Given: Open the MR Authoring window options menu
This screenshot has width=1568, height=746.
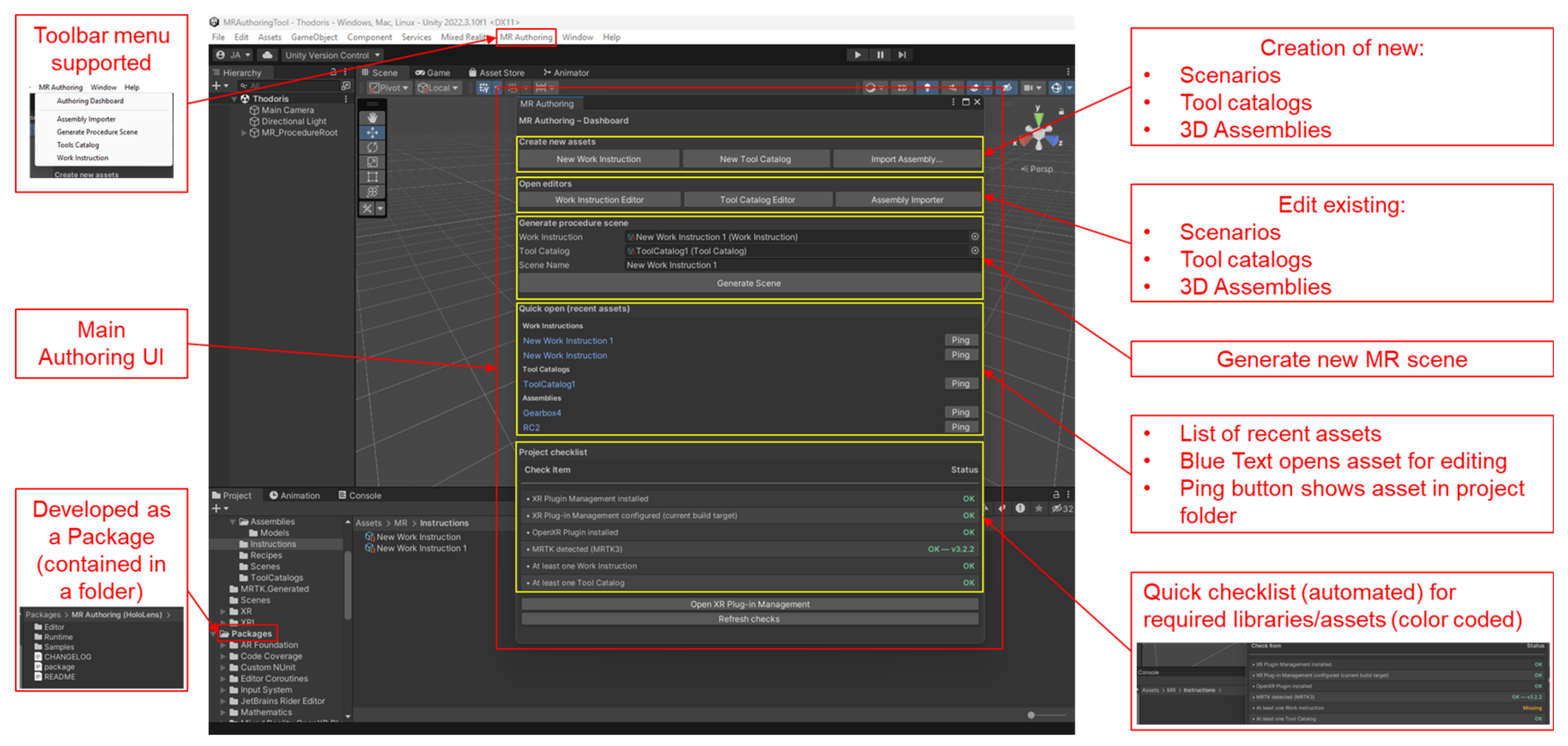Looking at the screenshot, I should 953,102.
